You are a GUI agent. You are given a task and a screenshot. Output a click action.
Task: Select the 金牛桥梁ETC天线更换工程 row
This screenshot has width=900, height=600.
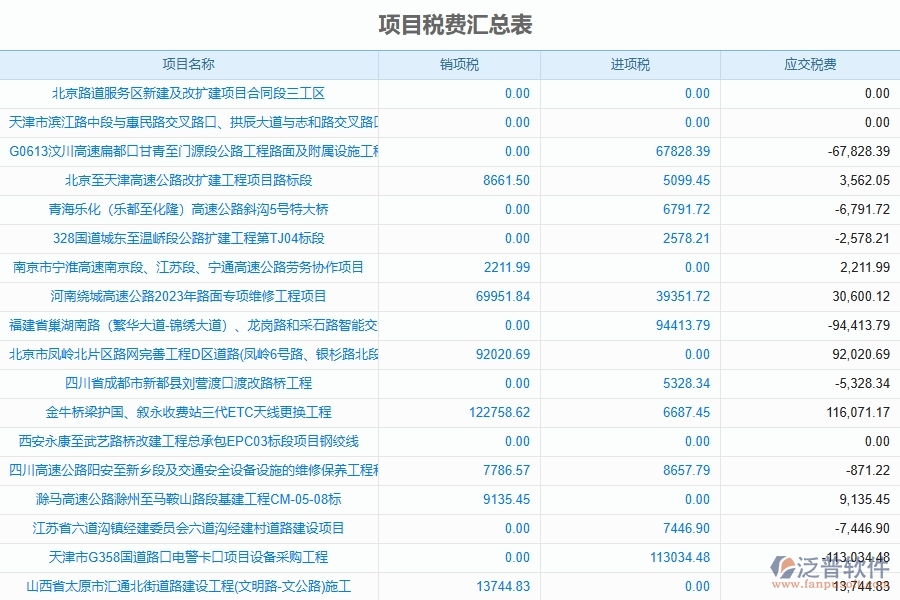(190, 412)
